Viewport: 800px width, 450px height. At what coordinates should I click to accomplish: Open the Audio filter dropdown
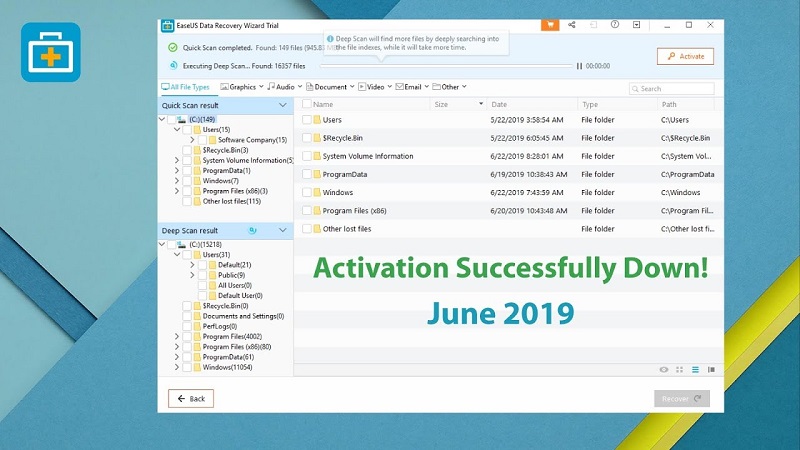[x=285, y=87]
